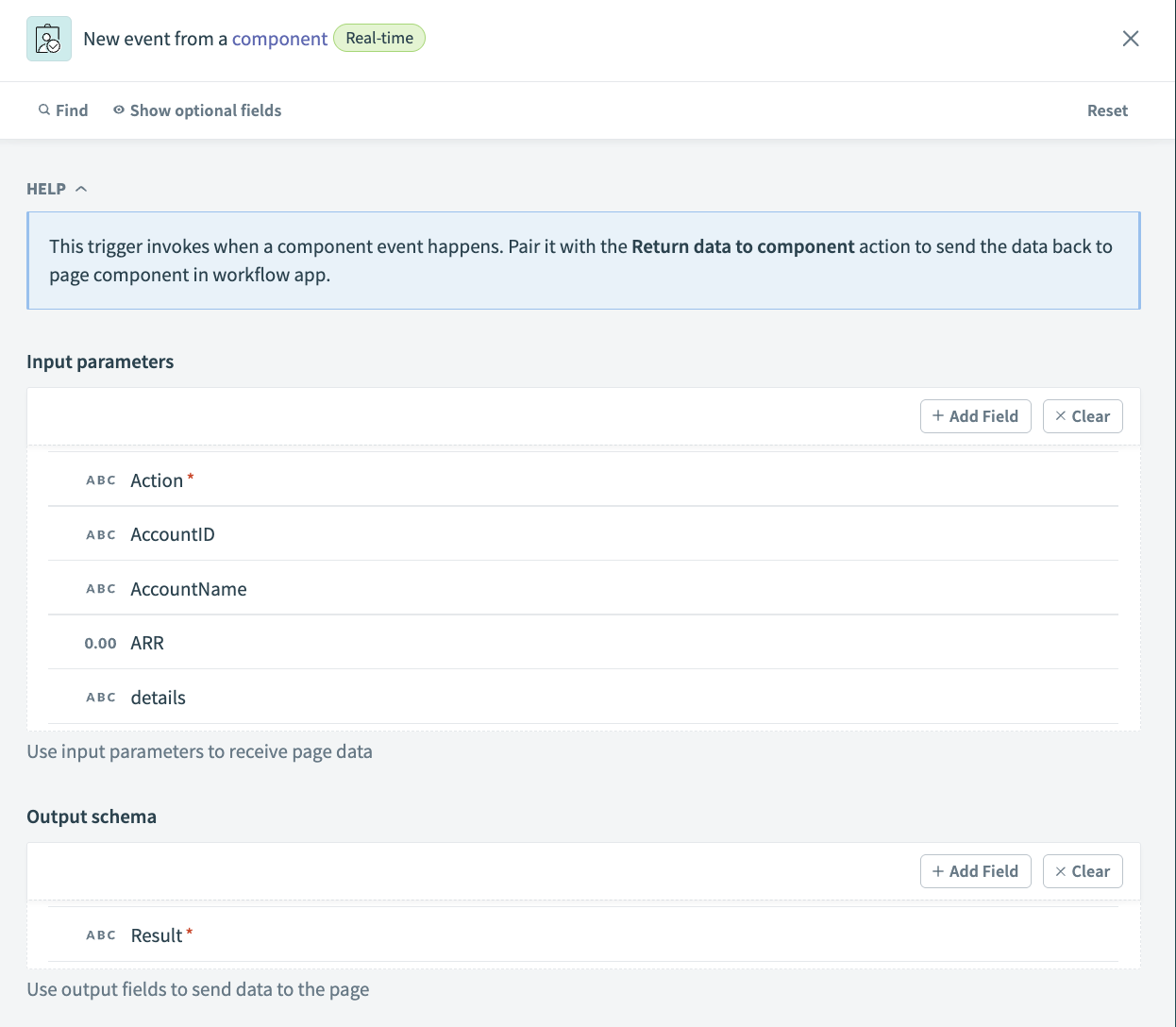Click the Find search icon

pos(43,110)
